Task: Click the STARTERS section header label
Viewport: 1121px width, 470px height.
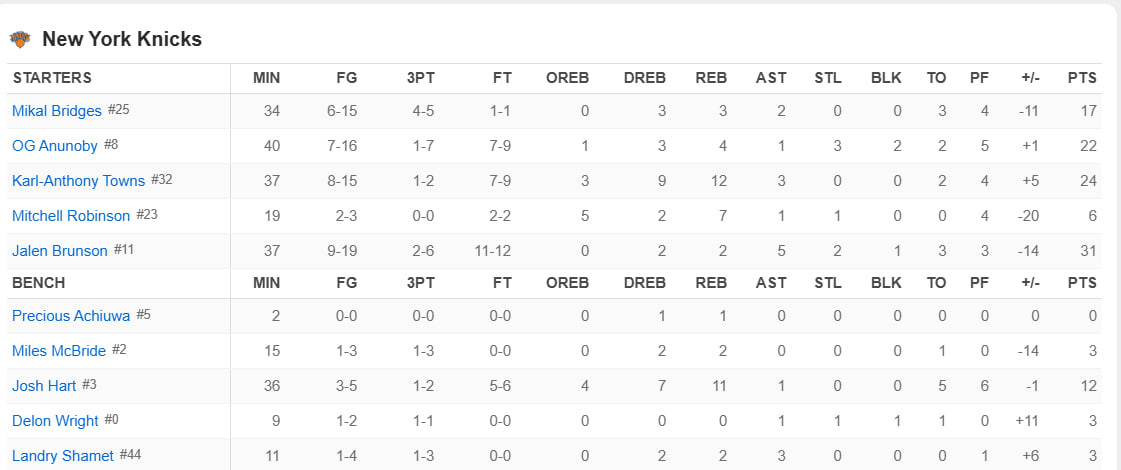Action: [x=52, y=78]
